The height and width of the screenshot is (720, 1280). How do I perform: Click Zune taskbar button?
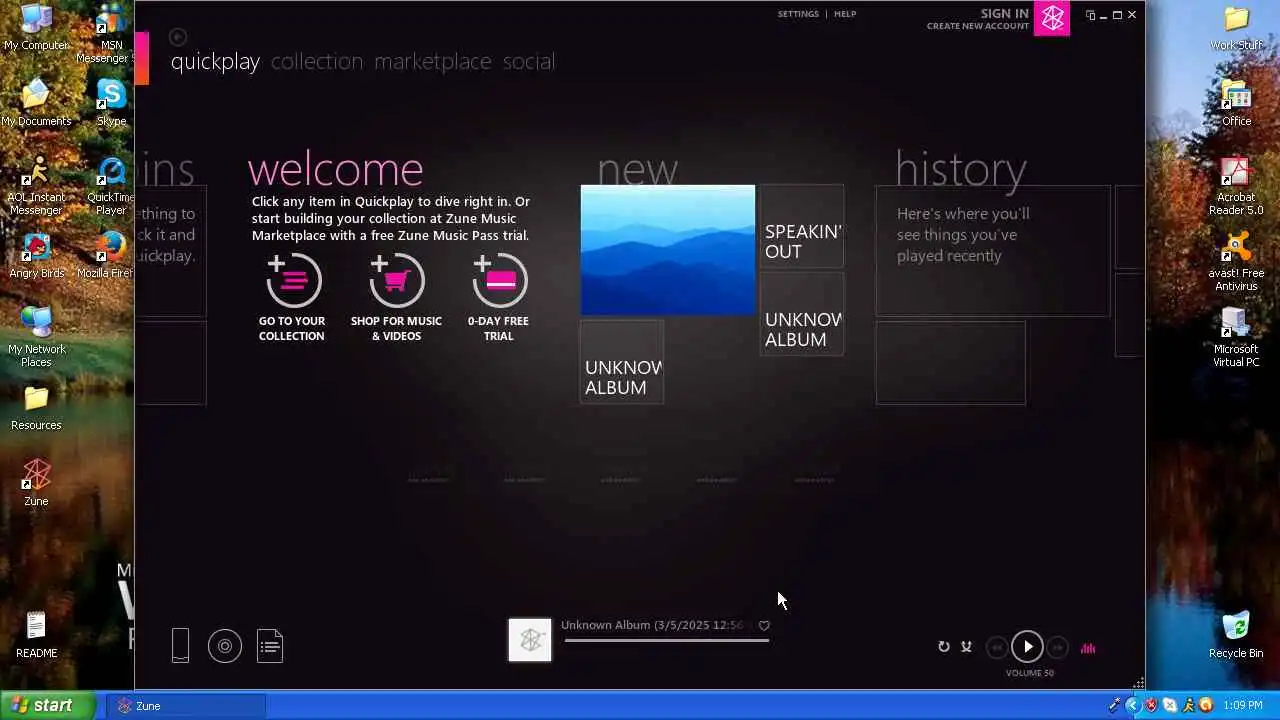point(186,706)
